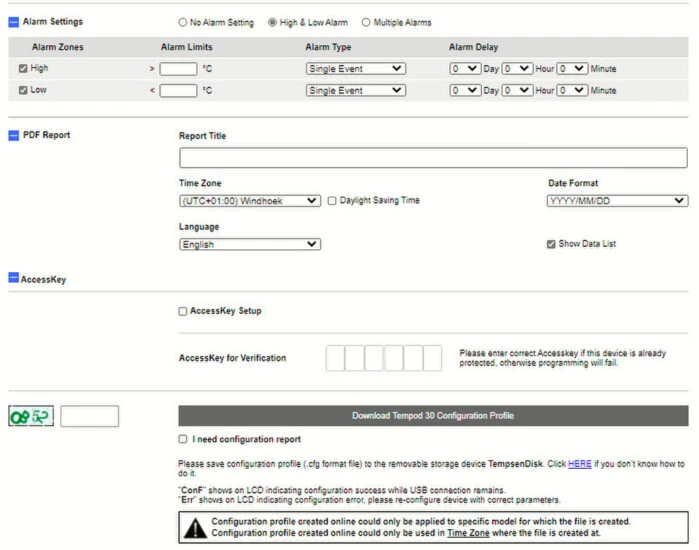This screenshot has width=699, height=550.
Task: Click the captcha verification image
Action: (31, 416)
